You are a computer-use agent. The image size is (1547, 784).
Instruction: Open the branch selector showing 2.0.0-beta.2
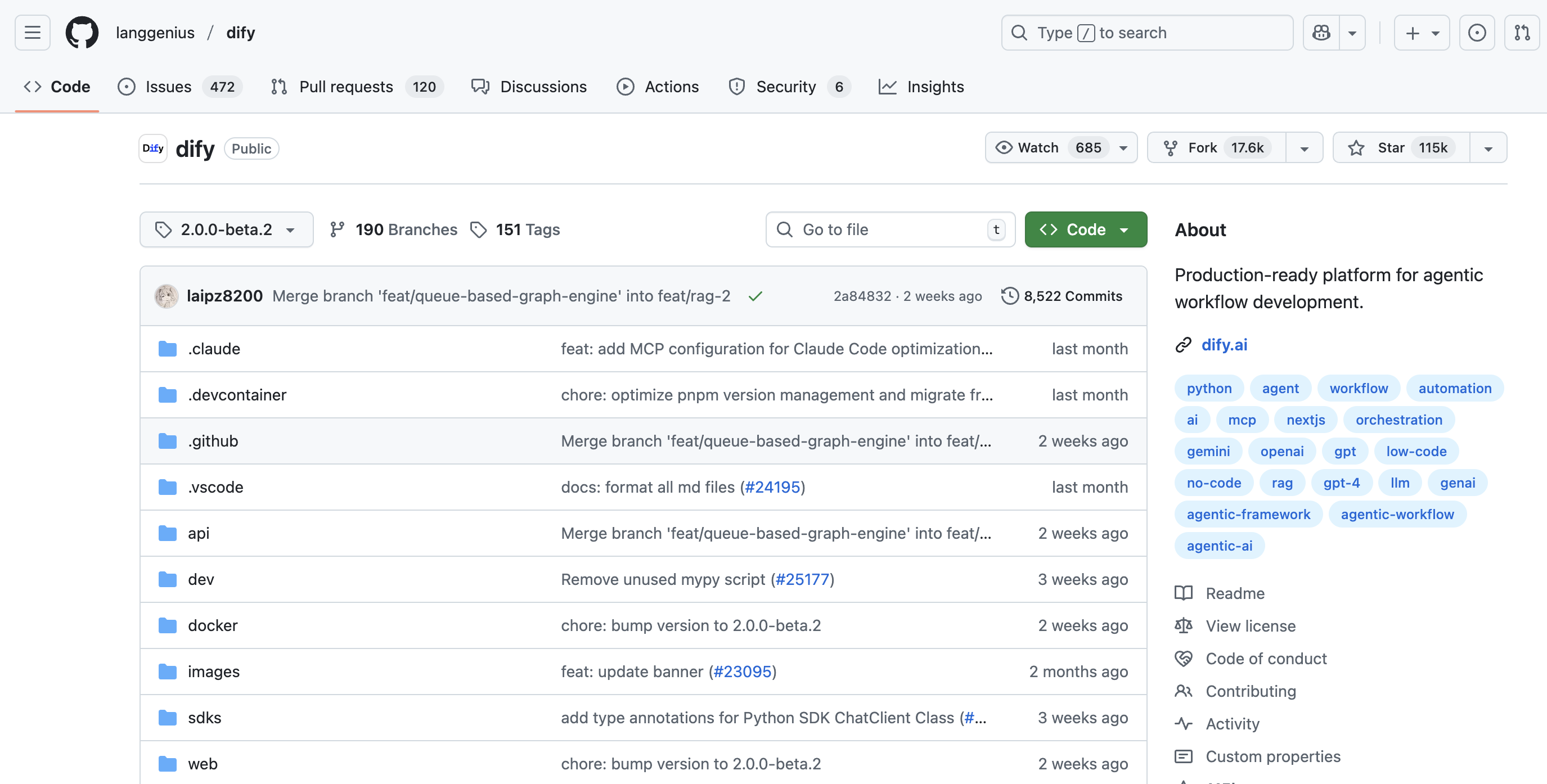click(x=226, y=229)
